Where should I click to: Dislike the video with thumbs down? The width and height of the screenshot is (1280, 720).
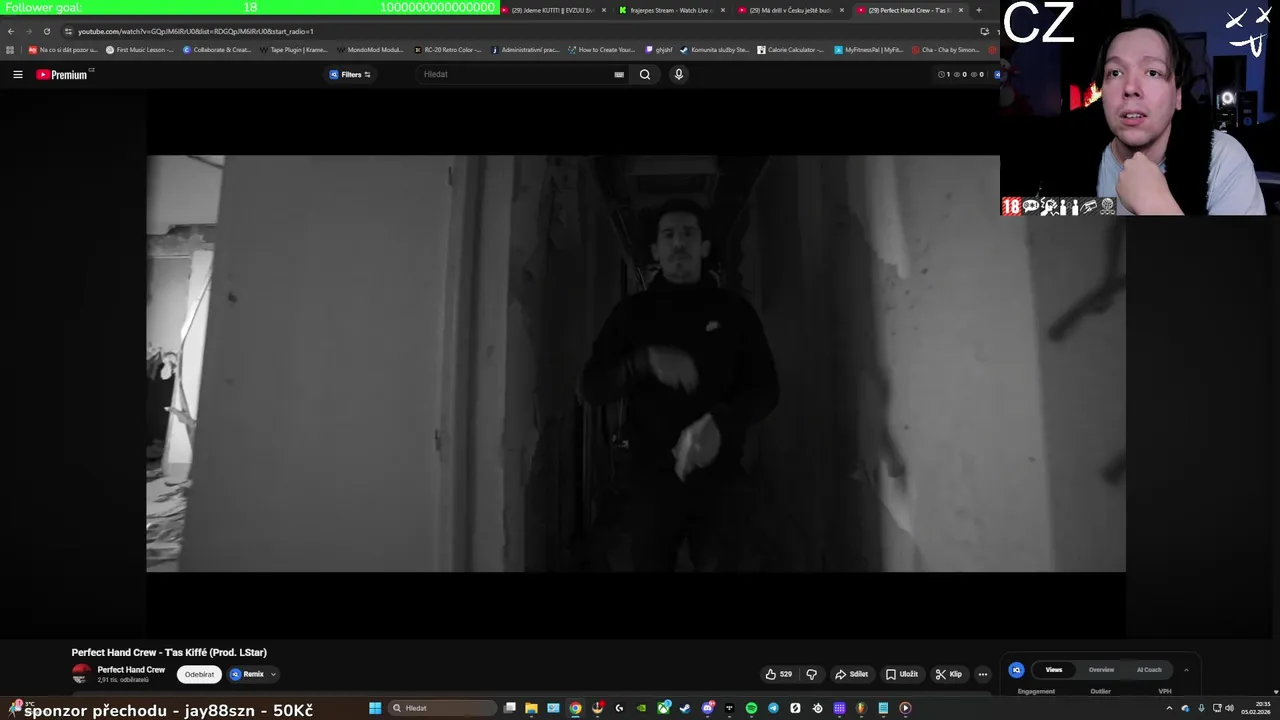point(811,674)
